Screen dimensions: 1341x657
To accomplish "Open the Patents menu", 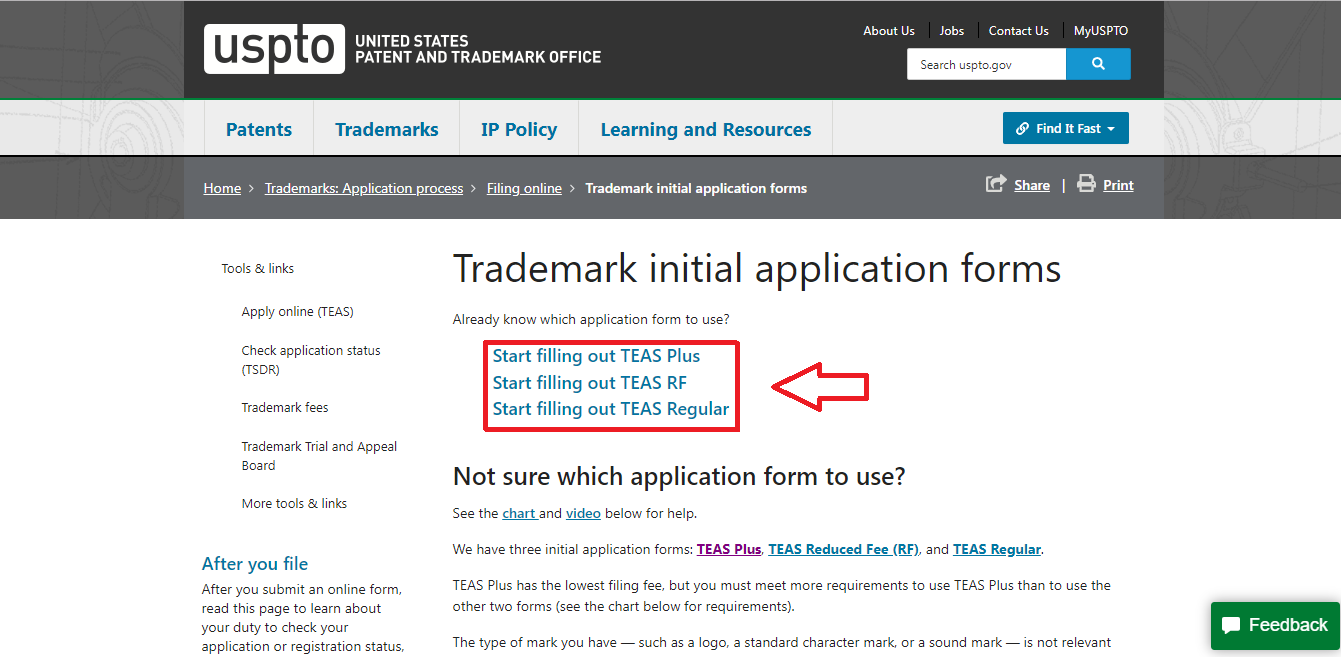I will (x=259, y=129).
